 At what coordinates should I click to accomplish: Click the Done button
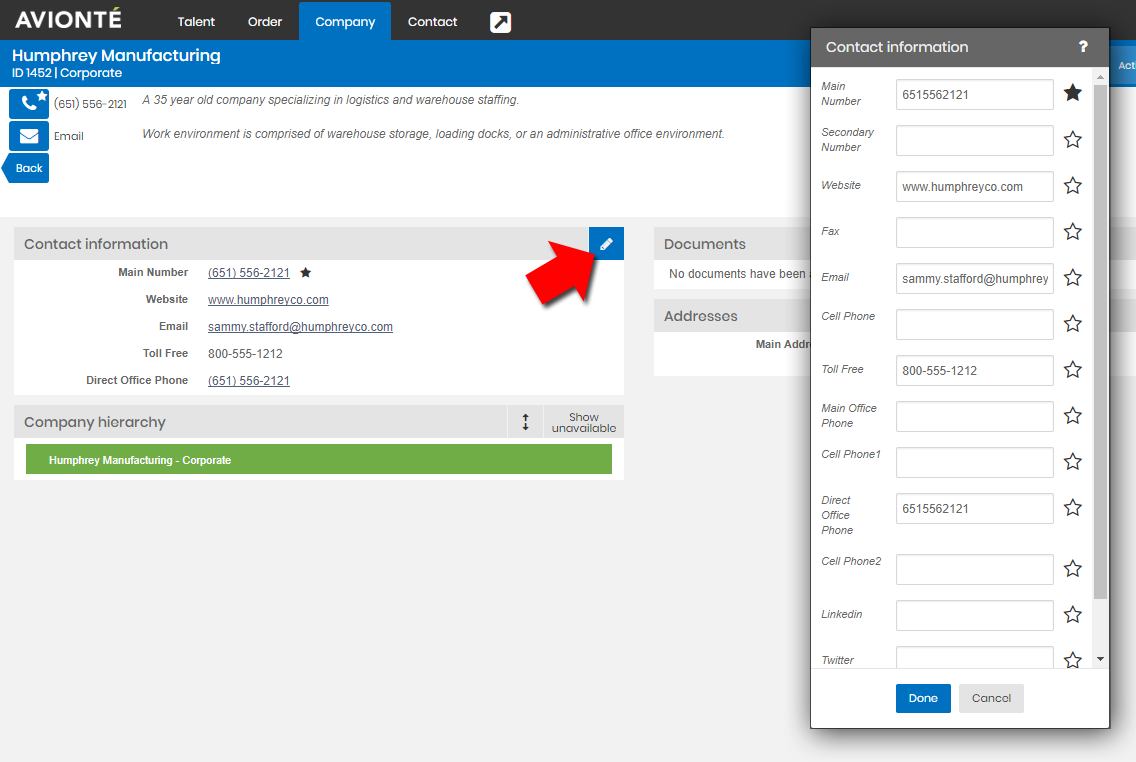(x=923, y=698)
